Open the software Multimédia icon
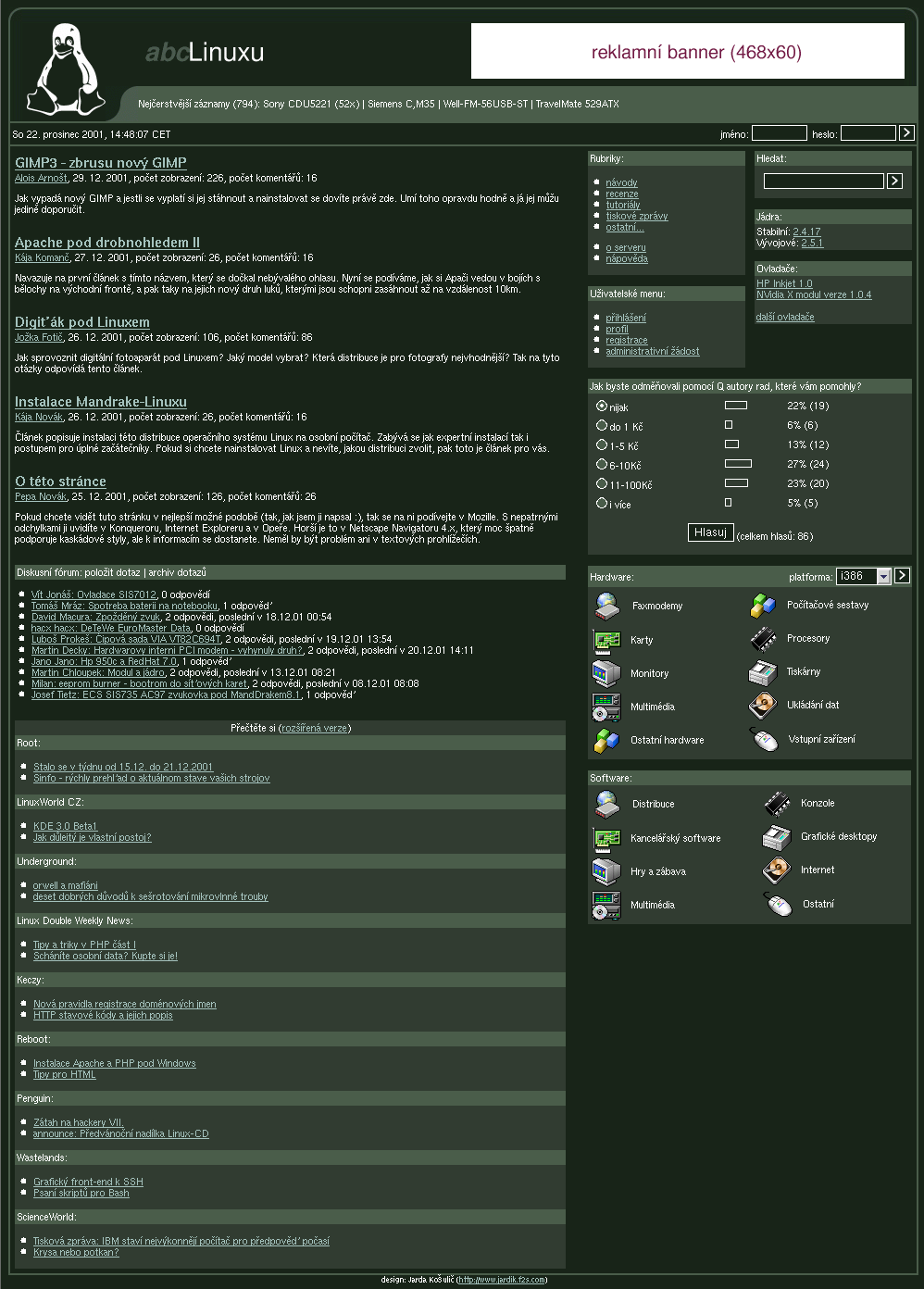The width and height of the screenshot is (924, 1289). 606,905
